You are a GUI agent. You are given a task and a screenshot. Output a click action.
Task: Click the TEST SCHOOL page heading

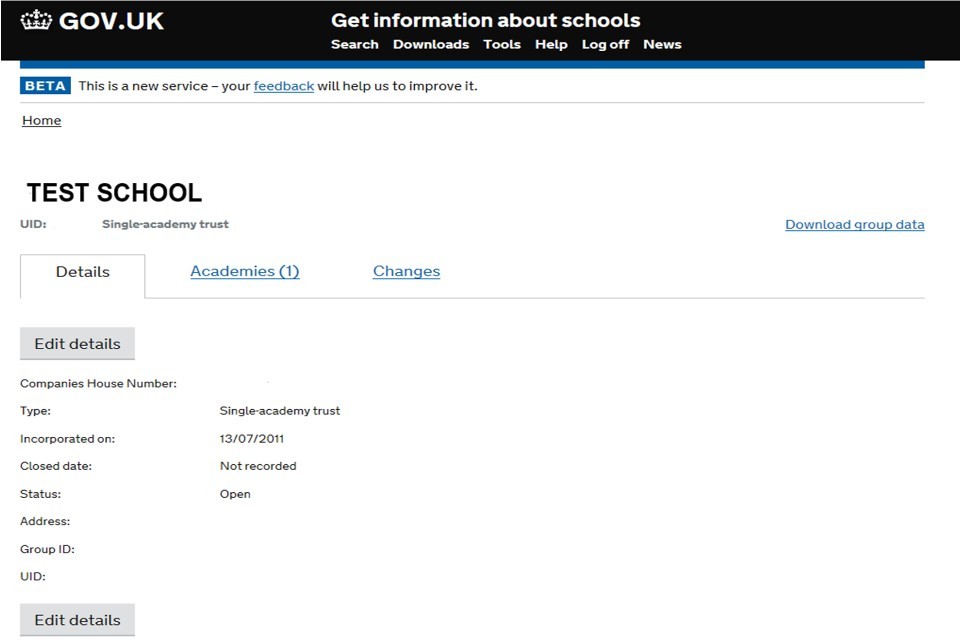point(114,193)
